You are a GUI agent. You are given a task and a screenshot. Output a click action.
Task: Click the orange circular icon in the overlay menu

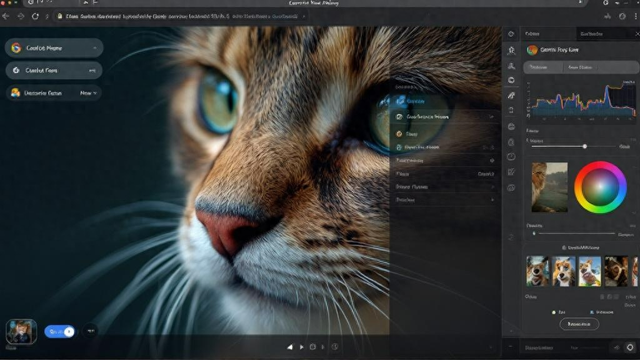point(399,134)
